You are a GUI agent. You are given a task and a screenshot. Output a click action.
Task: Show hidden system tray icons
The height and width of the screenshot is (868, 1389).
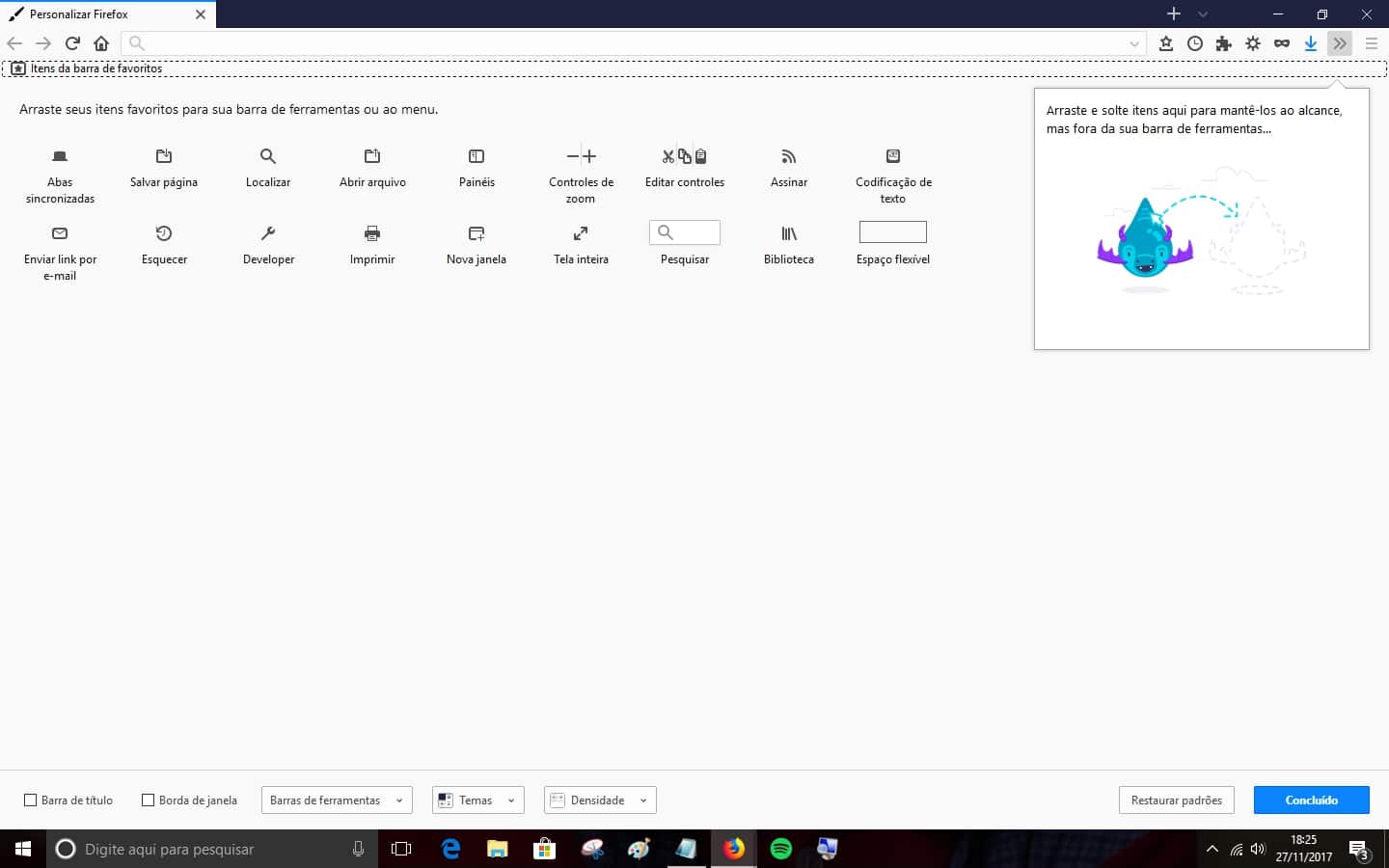click(1212, 849)
